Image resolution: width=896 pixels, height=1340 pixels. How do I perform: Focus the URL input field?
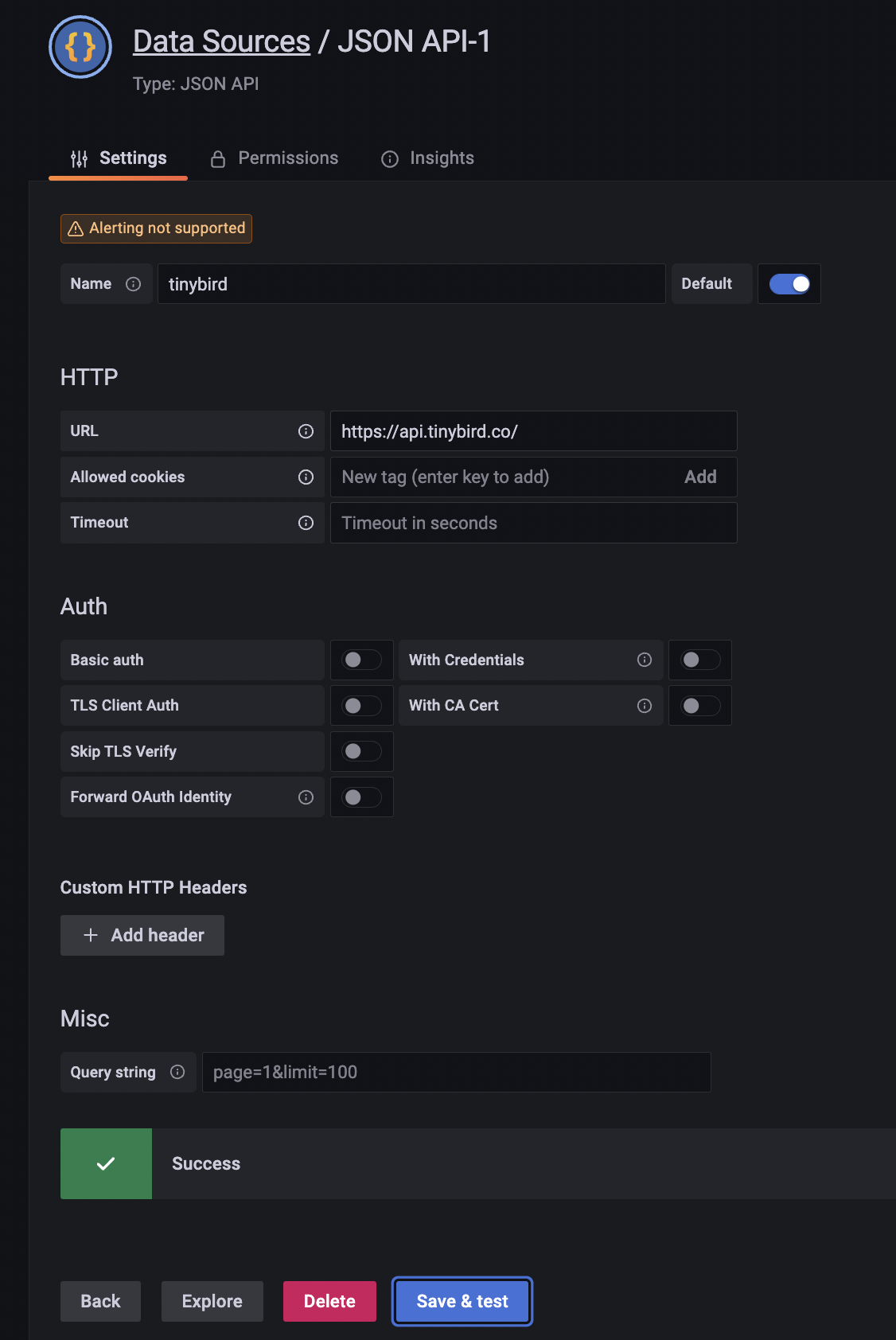click(534, 431)
